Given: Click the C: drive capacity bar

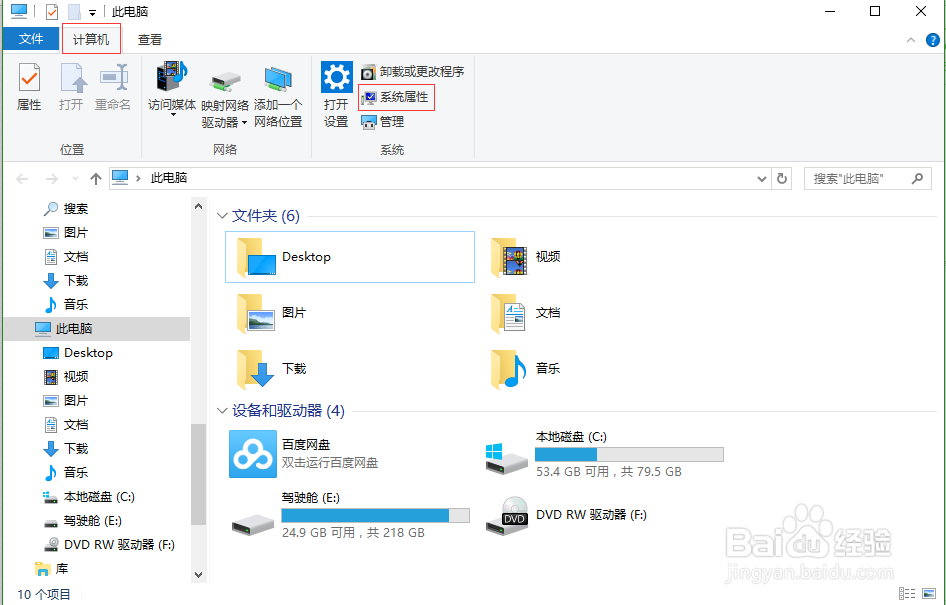Looking at the screenshot, I should [x=630, y=454].
